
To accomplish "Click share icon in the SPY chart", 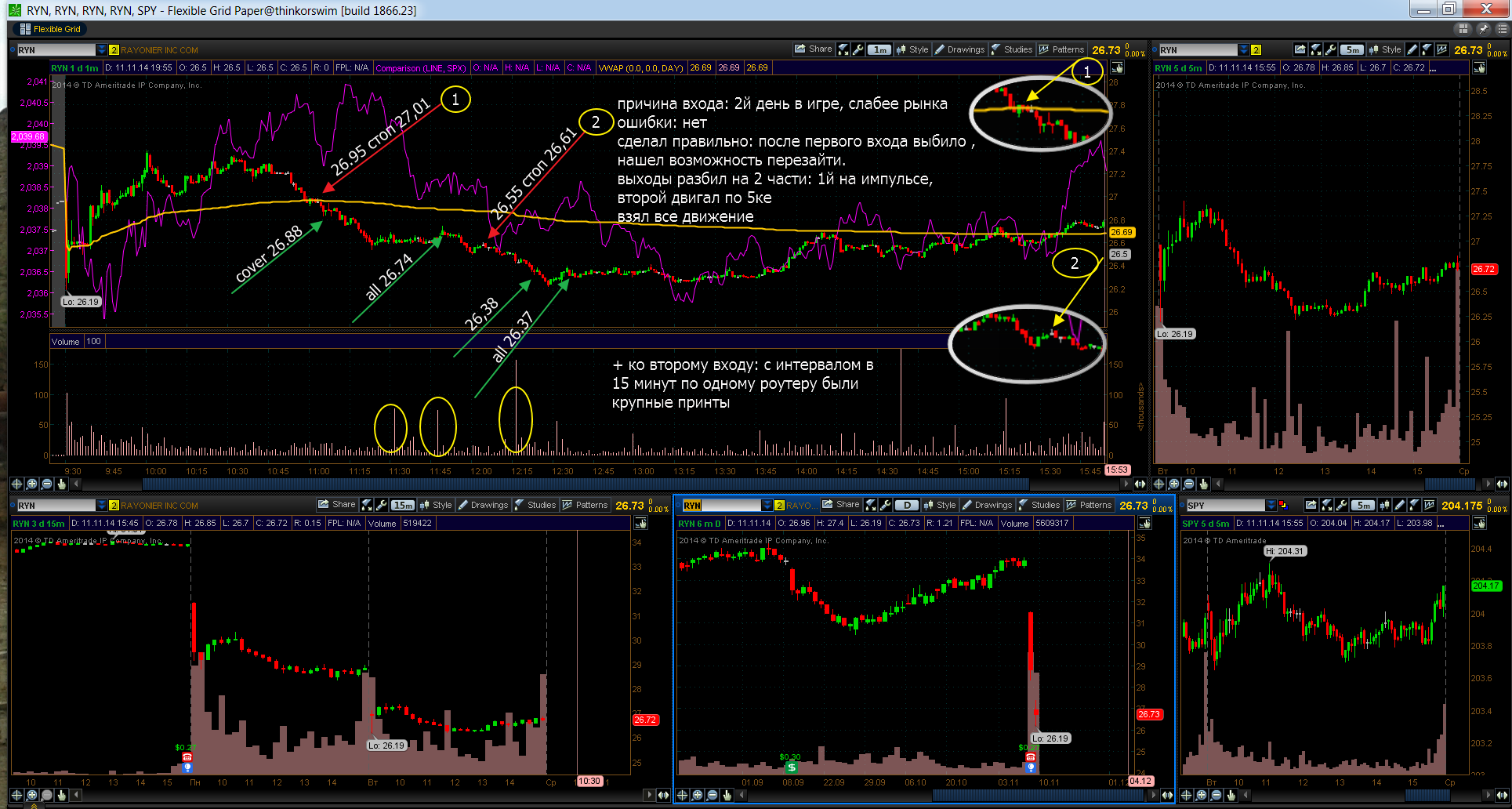I will pos(1310,505).
